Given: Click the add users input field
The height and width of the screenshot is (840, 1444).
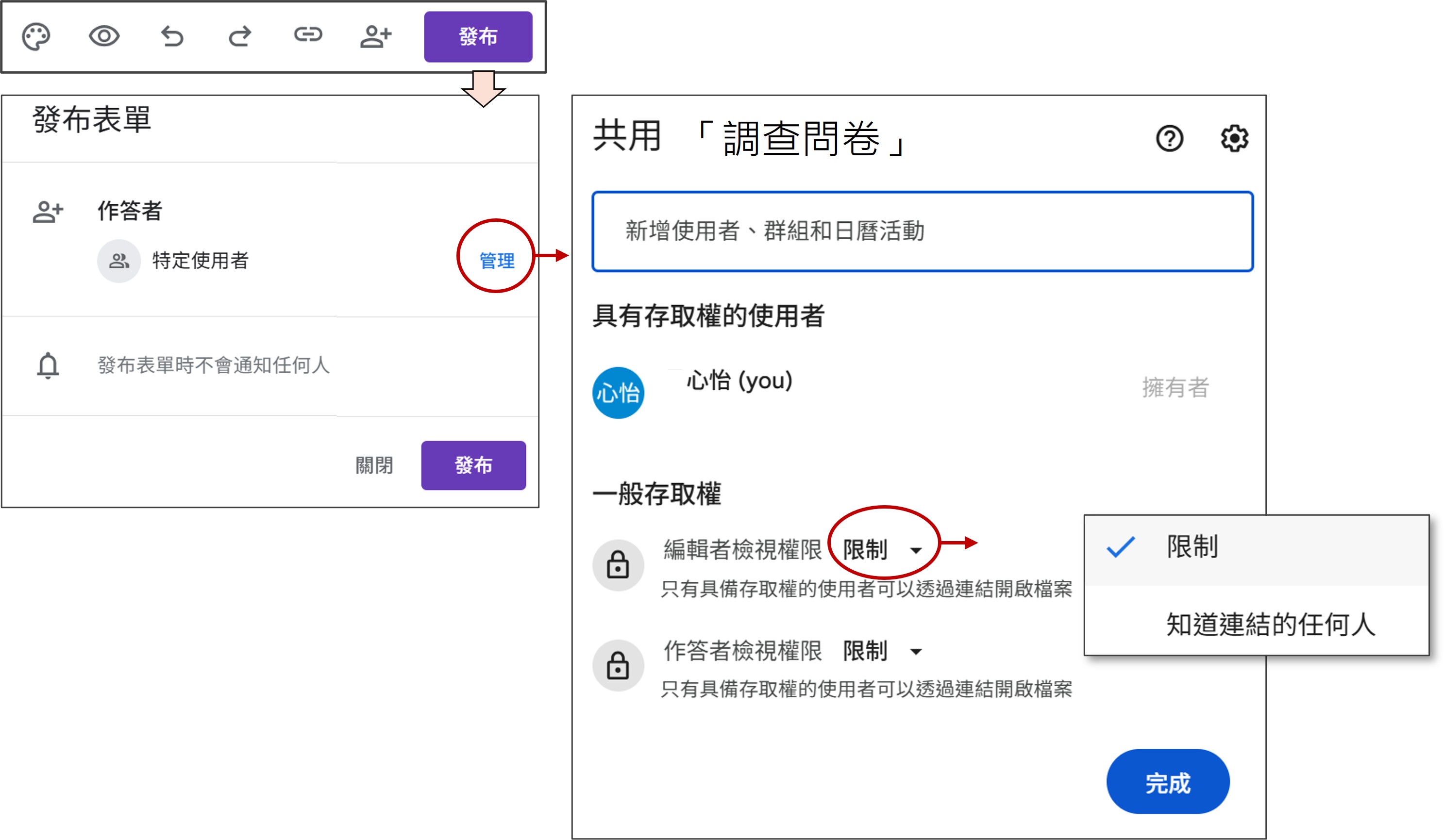Looking at the screenshot, I should click(x=922, y=231).
